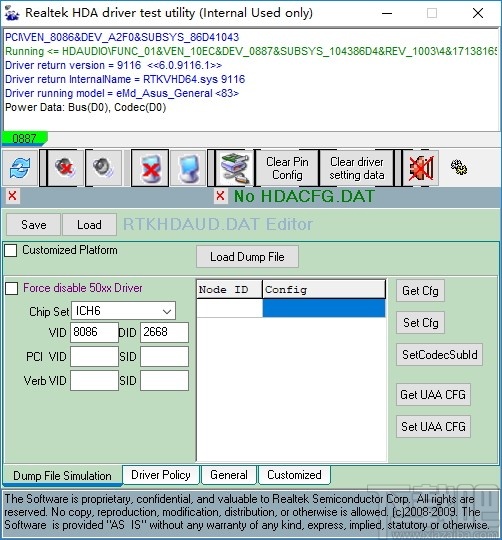
Task: Select the highlighted blue Config cell
Action: coord(324,308)
